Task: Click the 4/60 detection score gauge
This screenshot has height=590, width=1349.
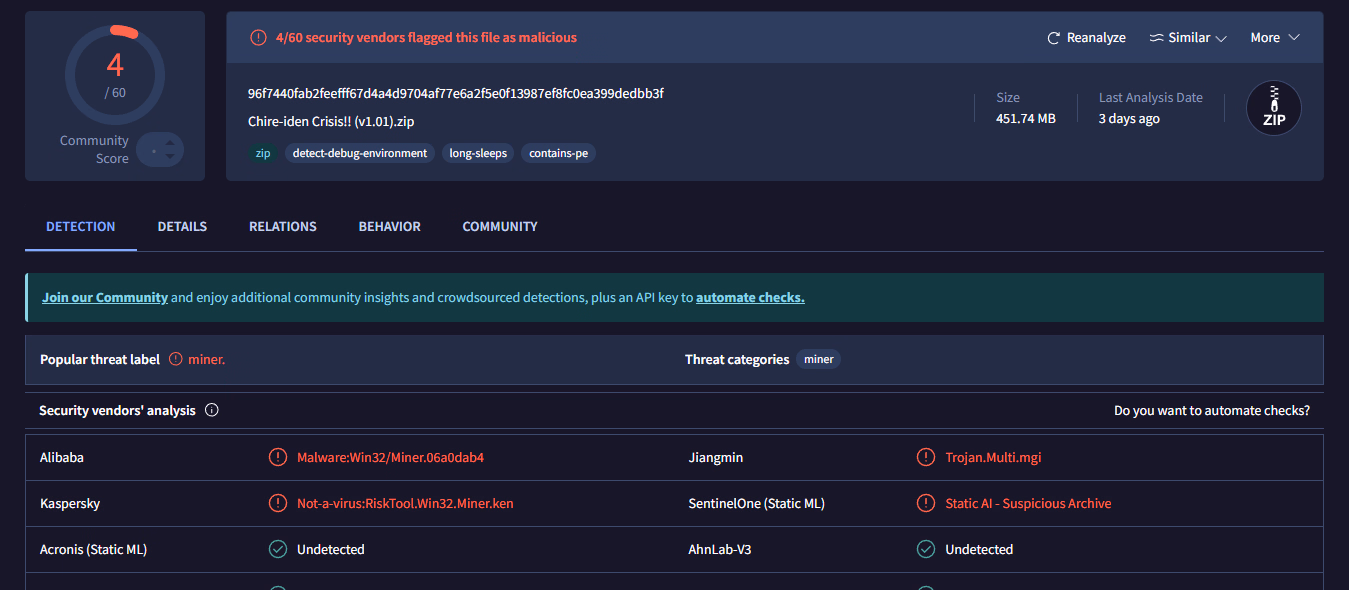Action: click(x=115, y=75)
